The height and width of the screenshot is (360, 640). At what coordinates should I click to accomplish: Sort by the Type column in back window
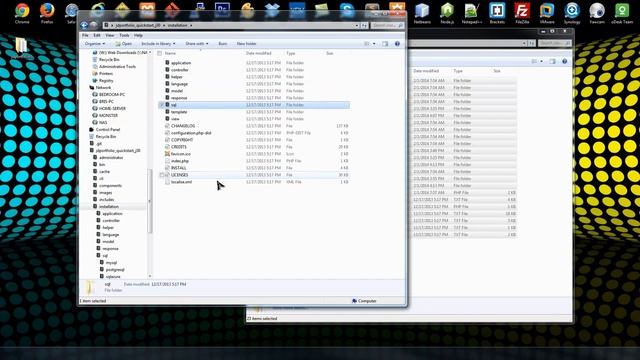point(458,71)
